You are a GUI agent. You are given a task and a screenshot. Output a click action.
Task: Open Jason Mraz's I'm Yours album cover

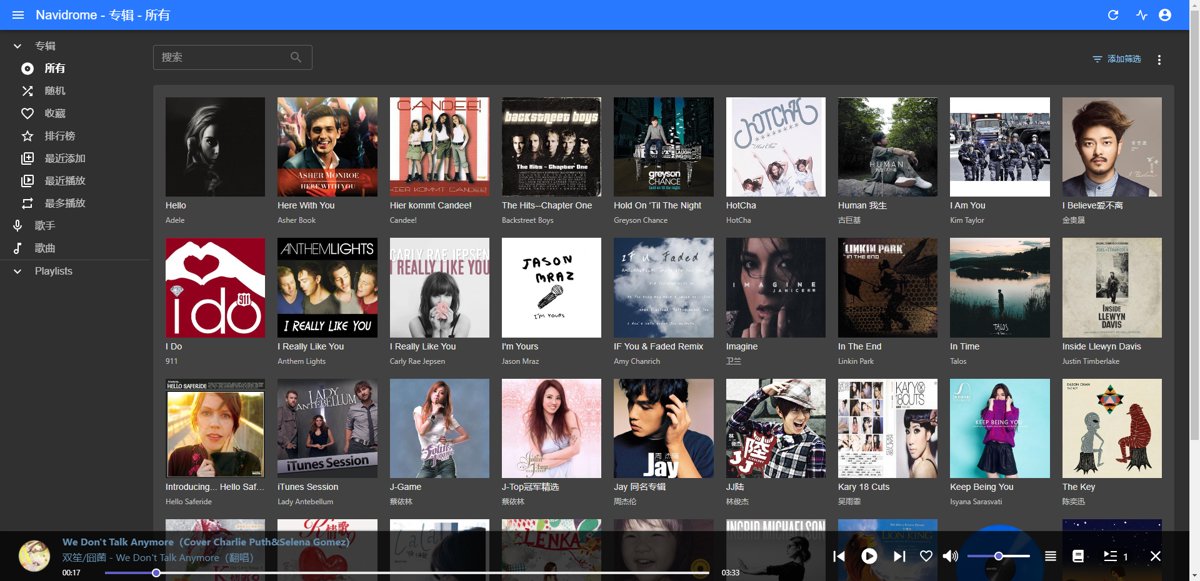[x=551, y=288]
